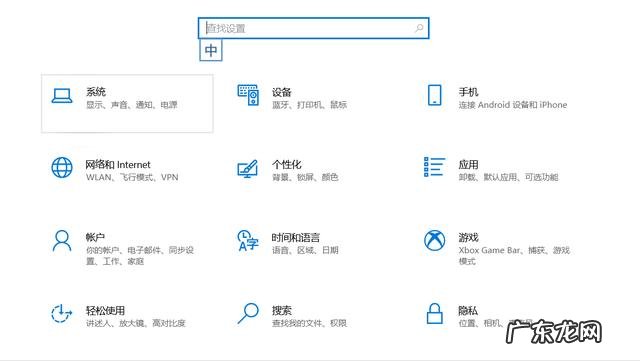Click 显示、声音、通知、电源 description
Viewport: 640px width, 361px height.
(x=131, y=105)
